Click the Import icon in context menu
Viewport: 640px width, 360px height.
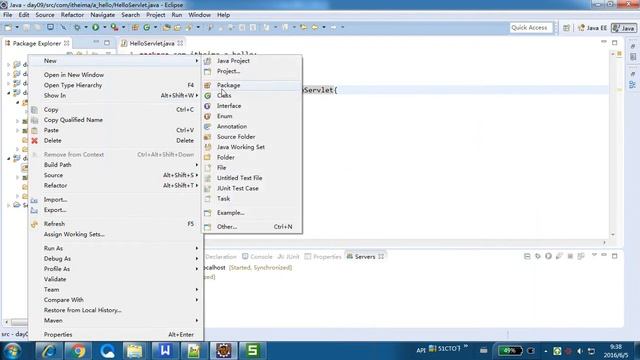coord(34,200)
